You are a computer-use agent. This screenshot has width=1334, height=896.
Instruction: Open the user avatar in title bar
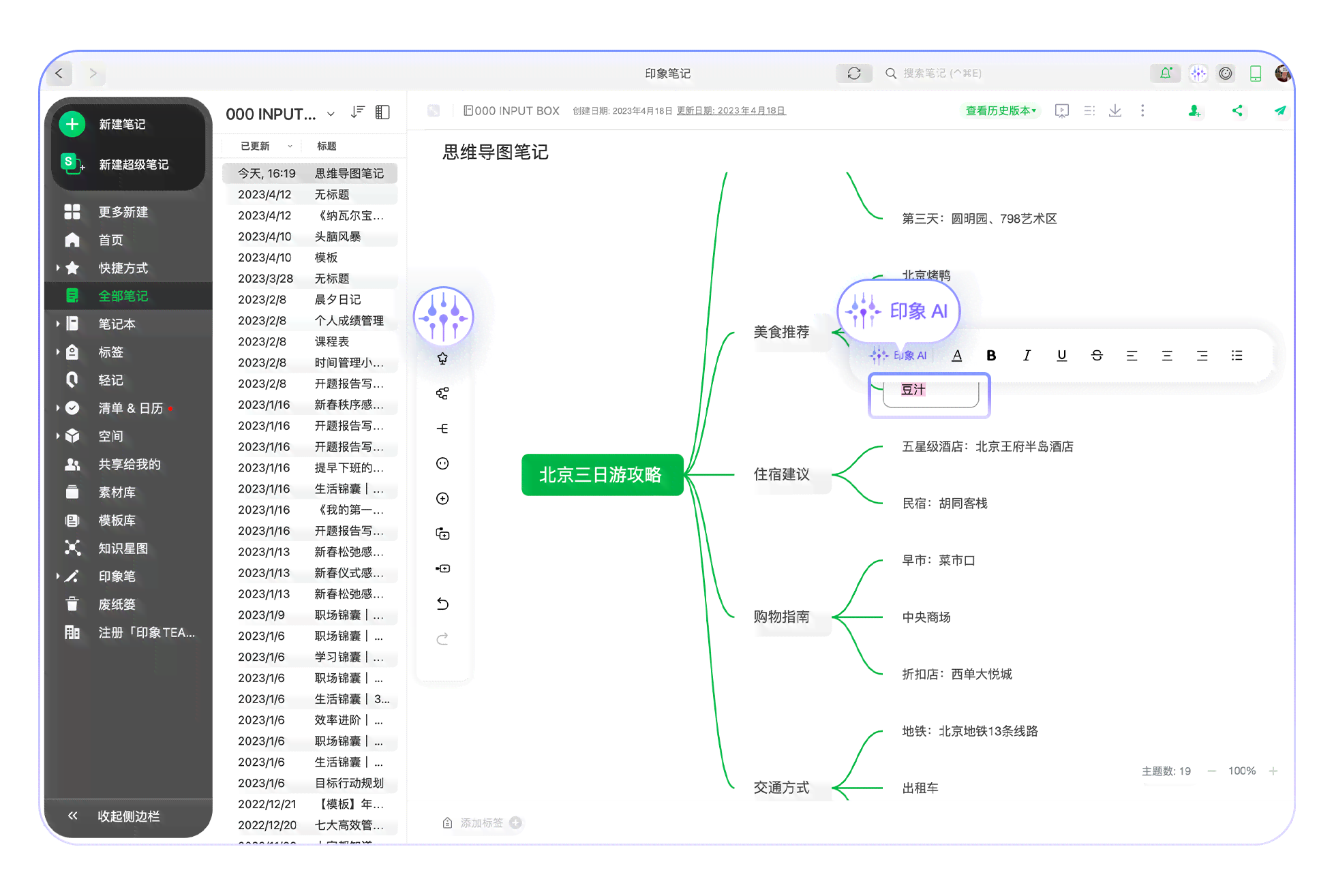pyautogui.click(x=1282, y=73)
